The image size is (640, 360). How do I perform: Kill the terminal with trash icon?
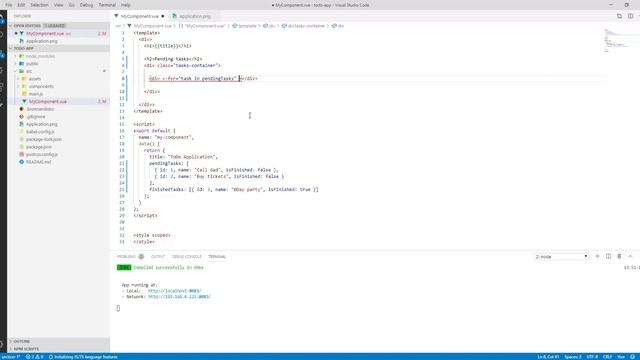[619, 256]
